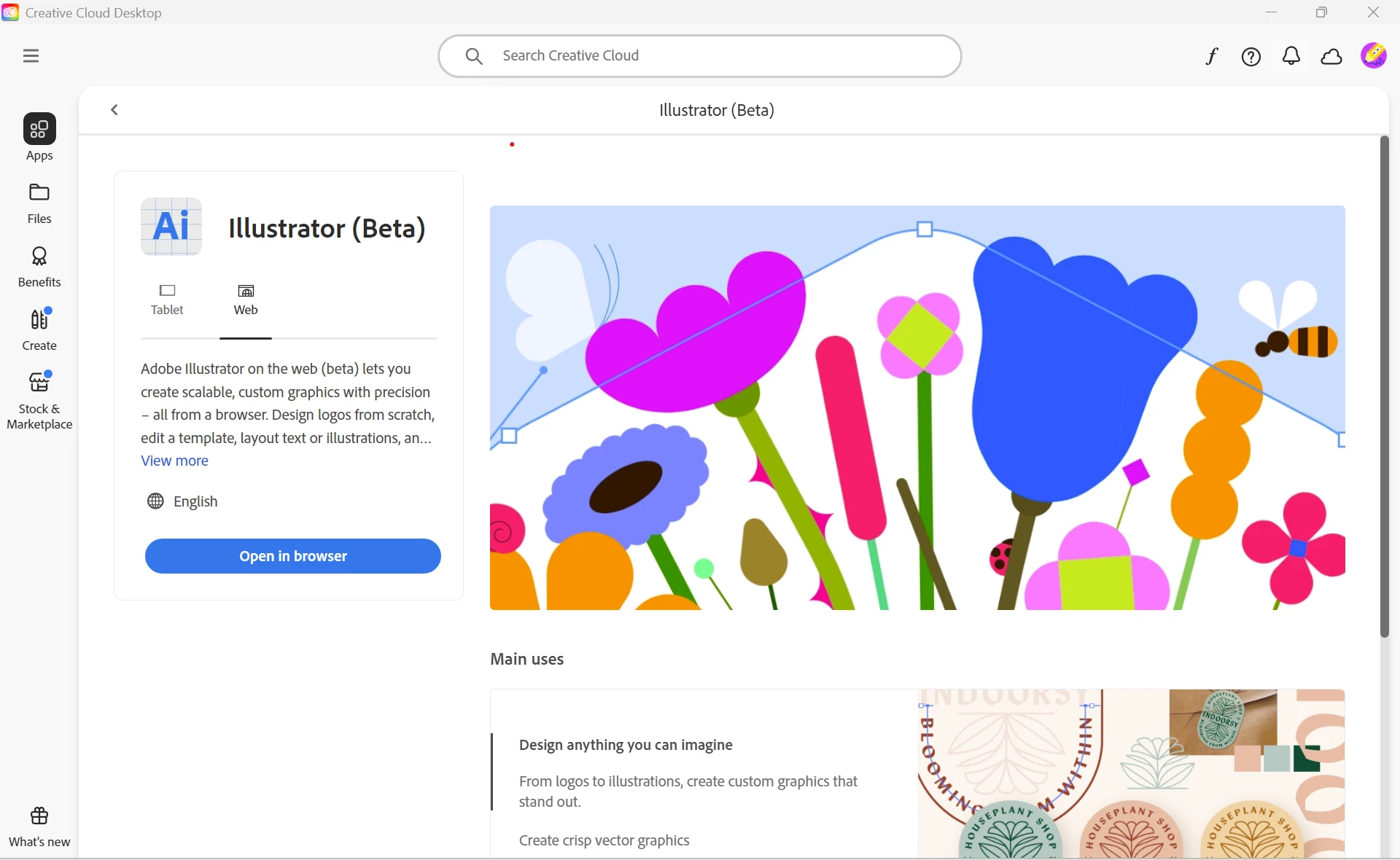Viewport: 1400px width, 860px height.
Task: Open the Apps section in sidebar
Action: 39,137
